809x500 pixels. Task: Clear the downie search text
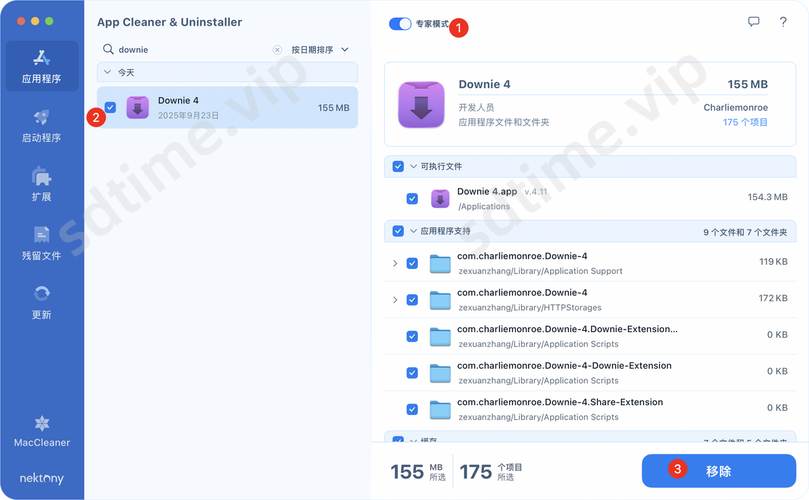pos(277,50)
